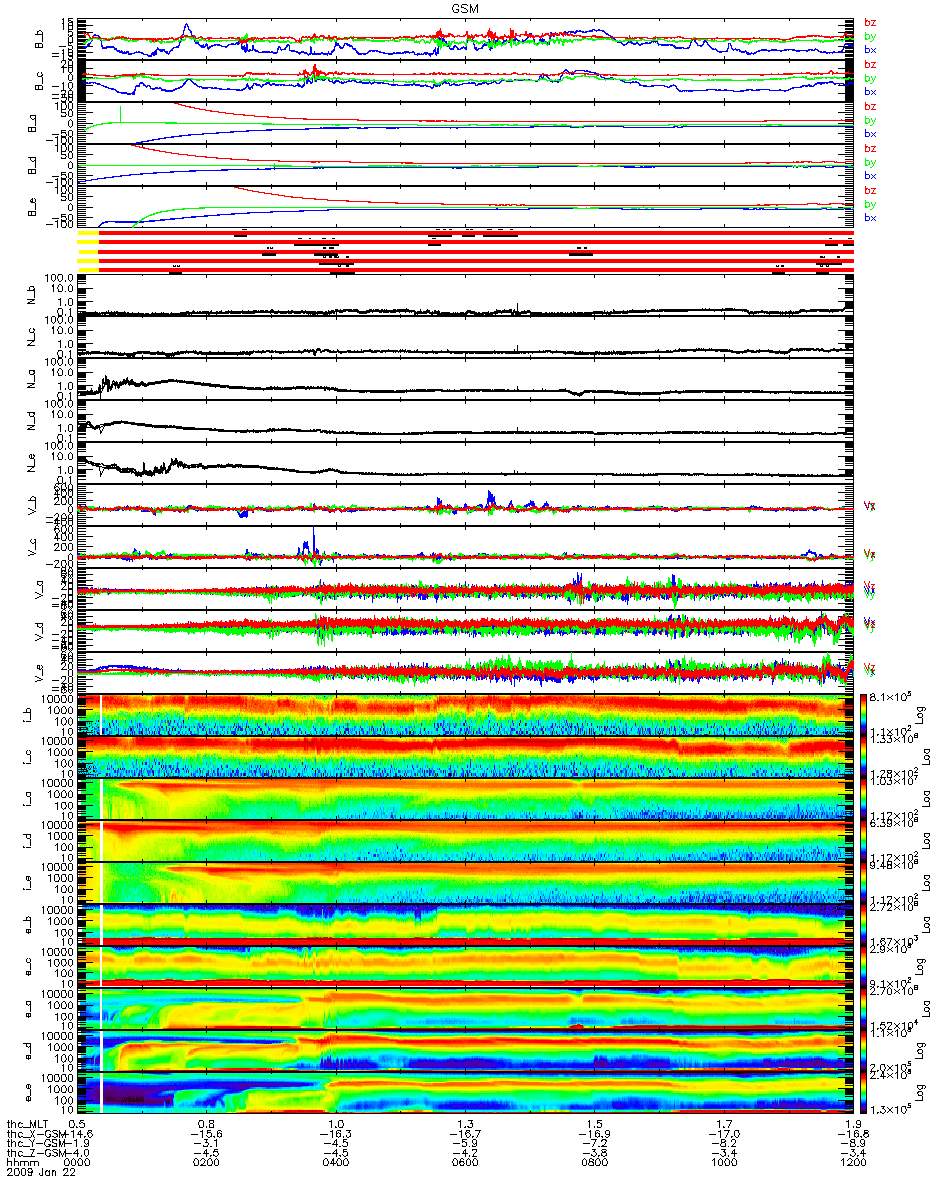This screenshot has height=1200, width=930.
Task: Click inside the V_c velocity line plot
Action: click(x=463, y=549)
